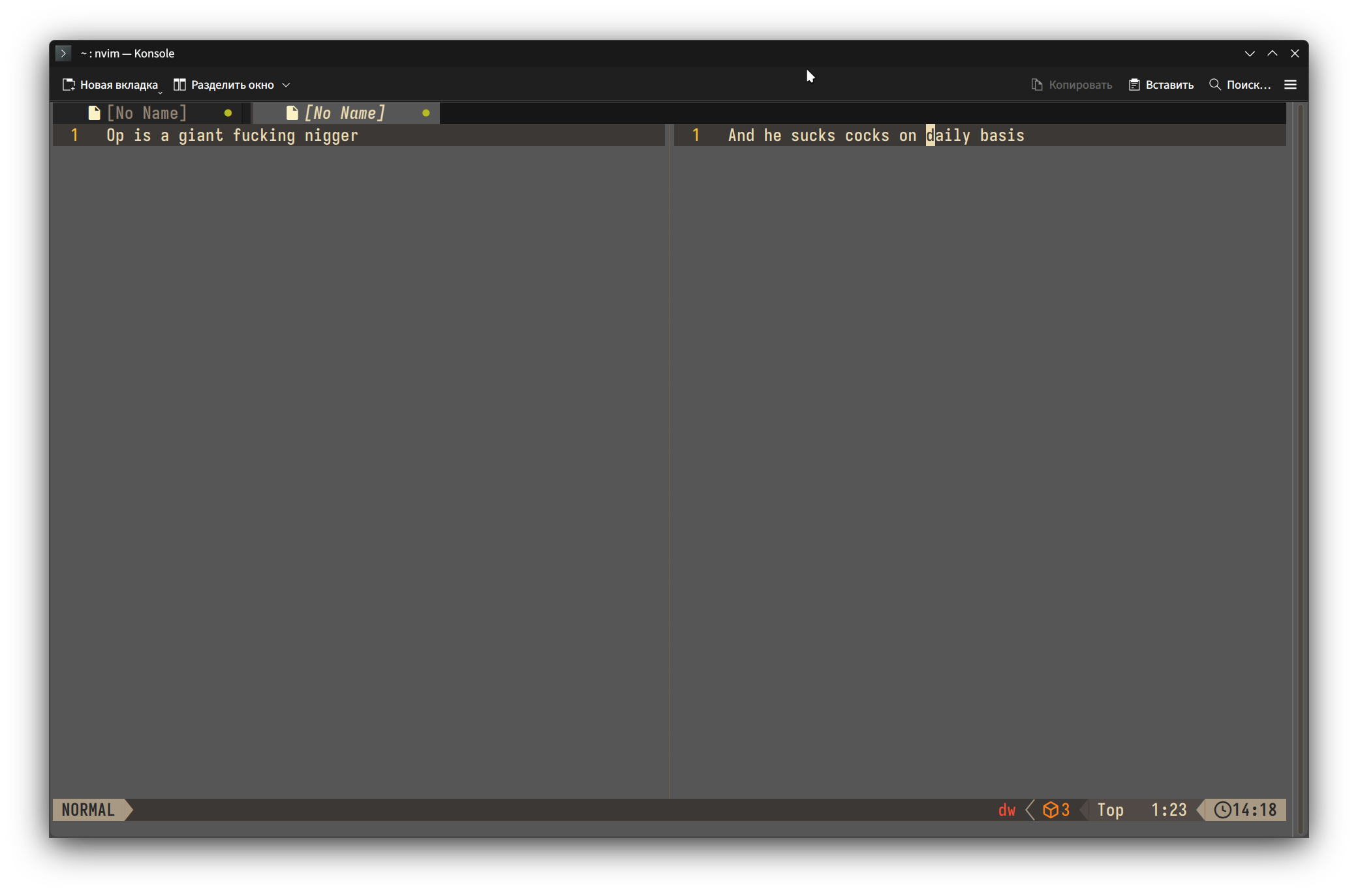The width and height of the screenshot is (1358, 896).
Task: Click the NORMAL mode indicator
Action: 88,810
